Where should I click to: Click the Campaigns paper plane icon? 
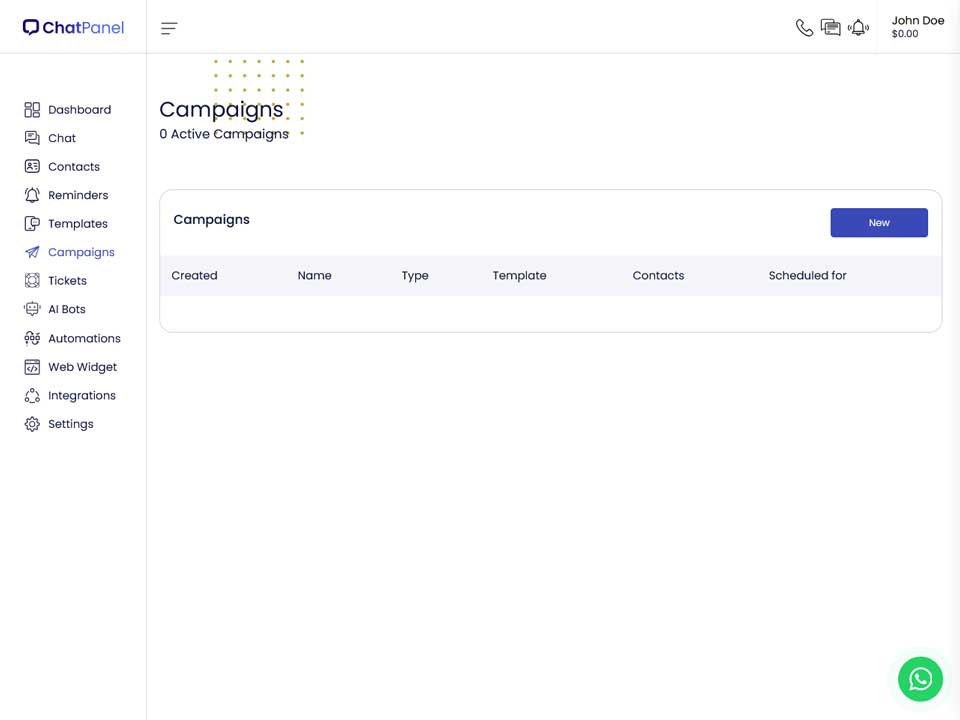point(32,252)
